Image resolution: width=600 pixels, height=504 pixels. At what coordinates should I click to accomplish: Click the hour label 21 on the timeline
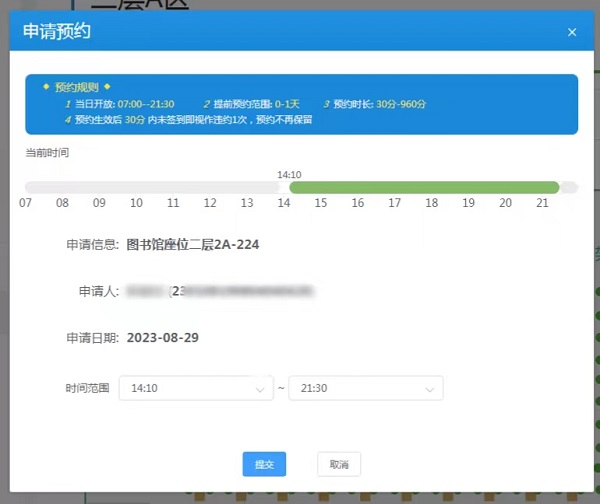click(x=542, y=203)
